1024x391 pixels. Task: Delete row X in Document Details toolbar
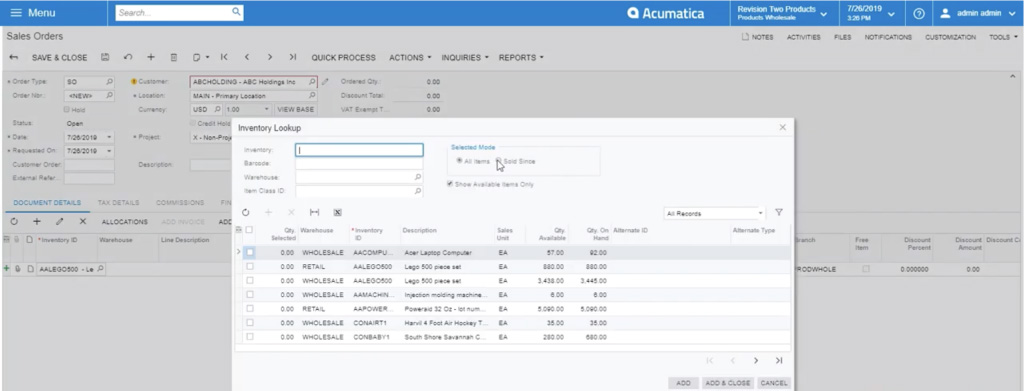coord(83,222)
